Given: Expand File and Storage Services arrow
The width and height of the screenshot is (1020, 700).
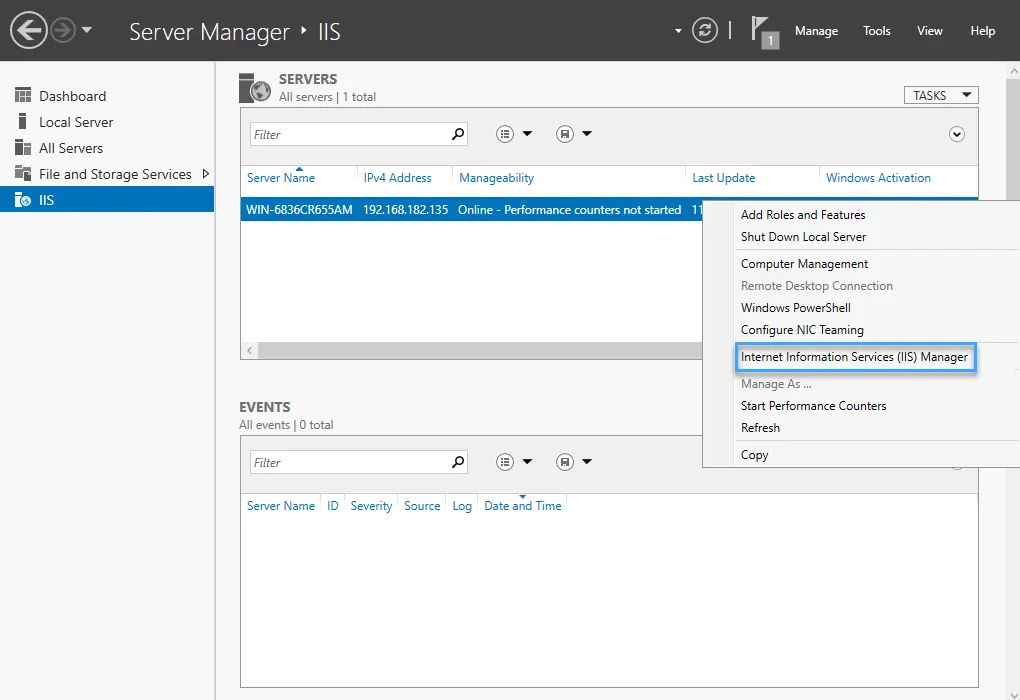Looking at the screenshot, I should 205,174.
